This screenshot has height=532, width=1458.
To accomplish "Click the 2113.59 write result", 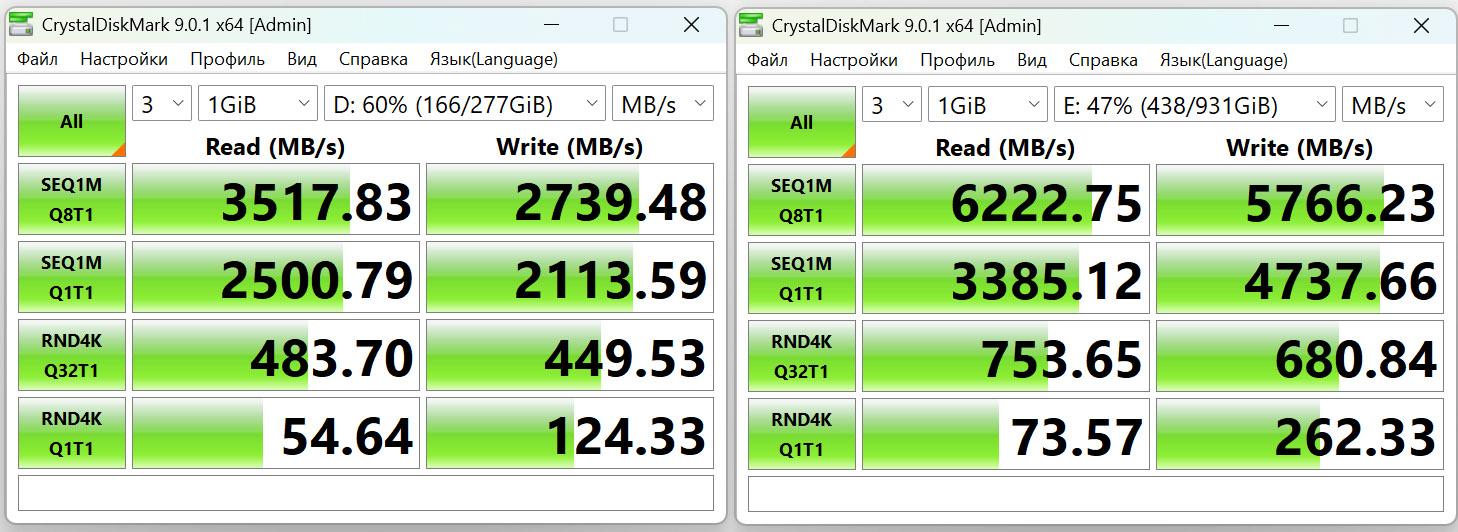I will pyautogui.click(x=570, y=278).
